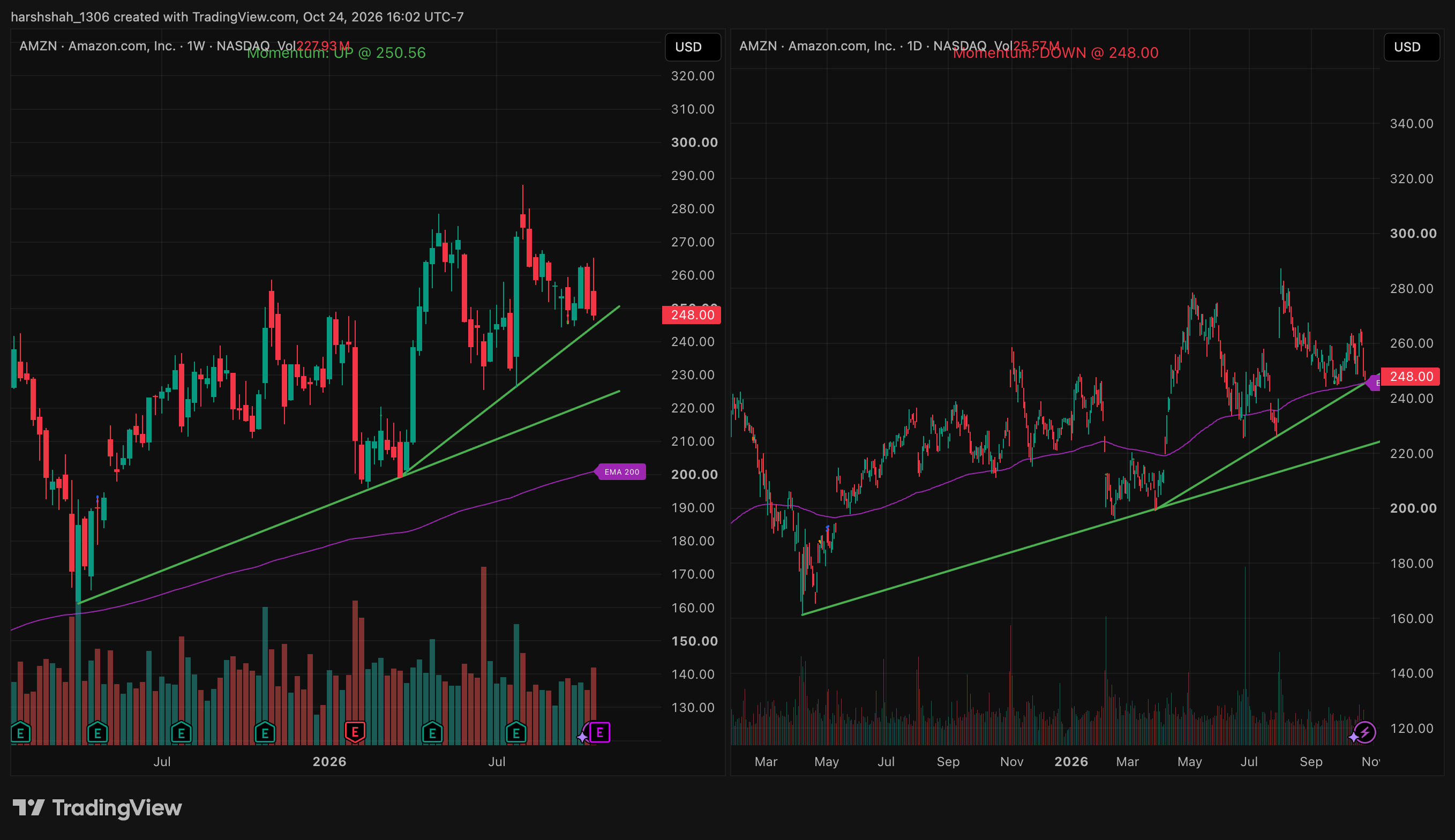The image size is (1455, 840).
Task: Click the red earnings marker on weekly chart
Action: (355, 732)
